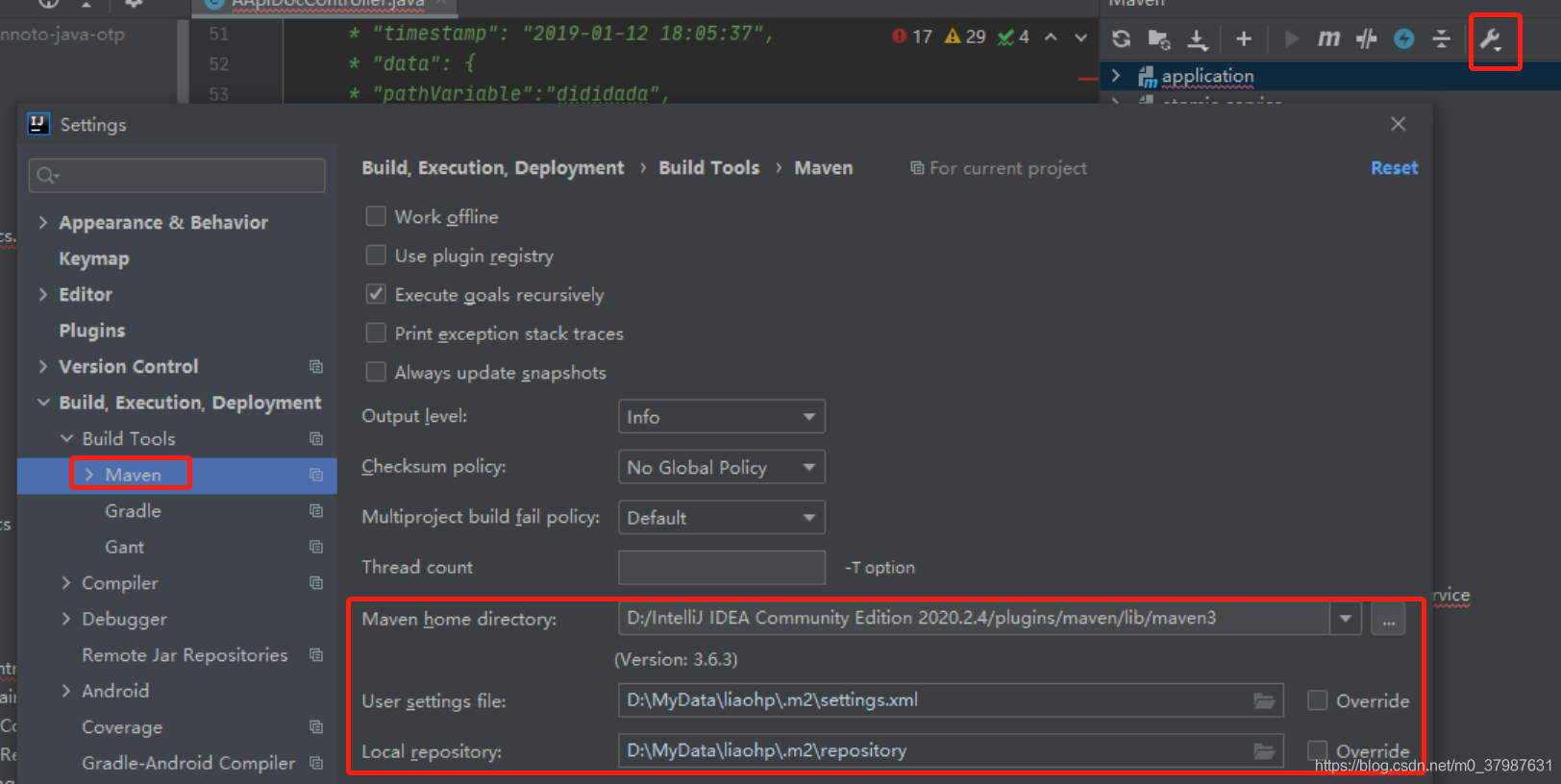The height and width of the screenshot is (784, 1561).
Task: Click project-level icon beside Gradle
Action: (316, 510)
